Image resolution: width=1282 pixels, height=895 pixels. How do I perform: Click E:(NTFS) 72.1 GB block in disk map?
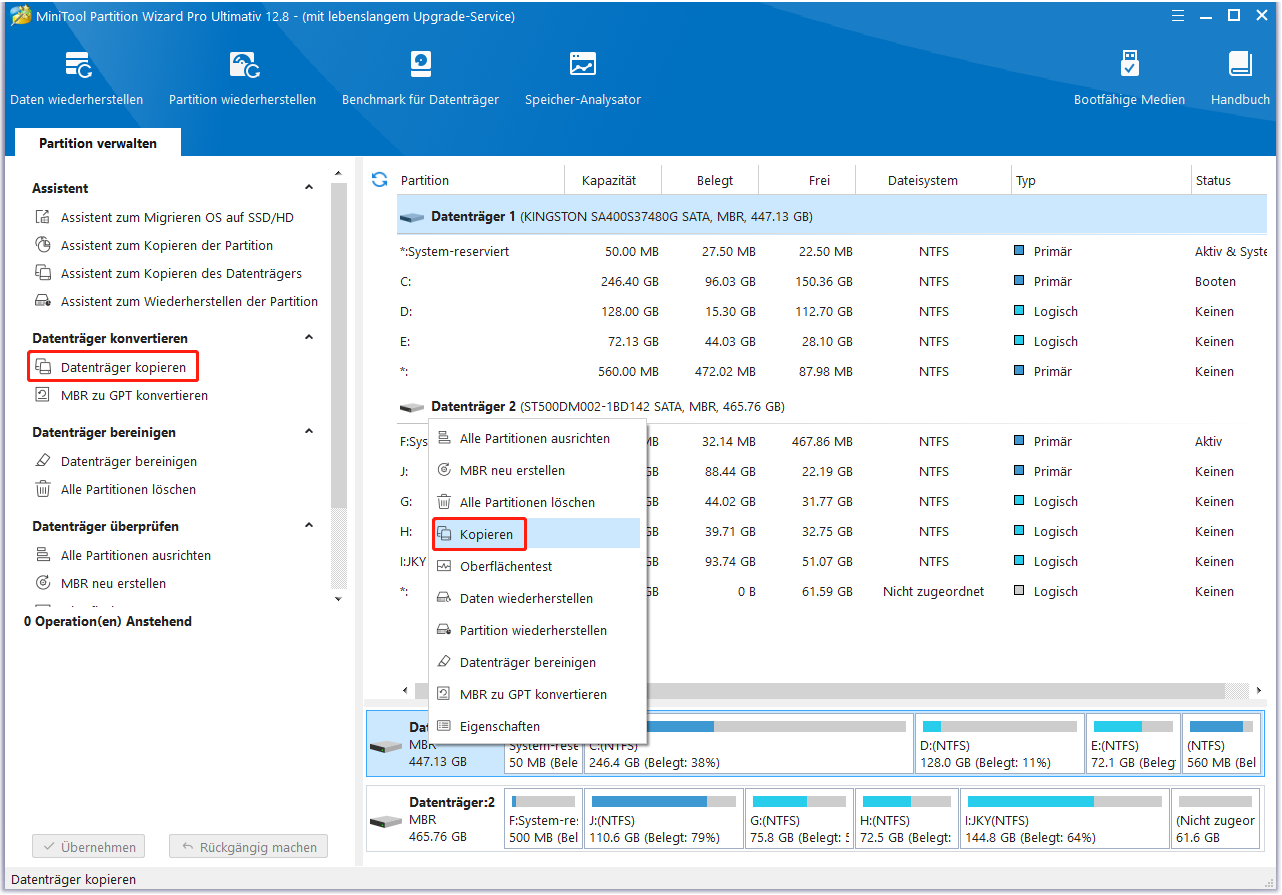pyautogui.click(x=1133, y=743)
